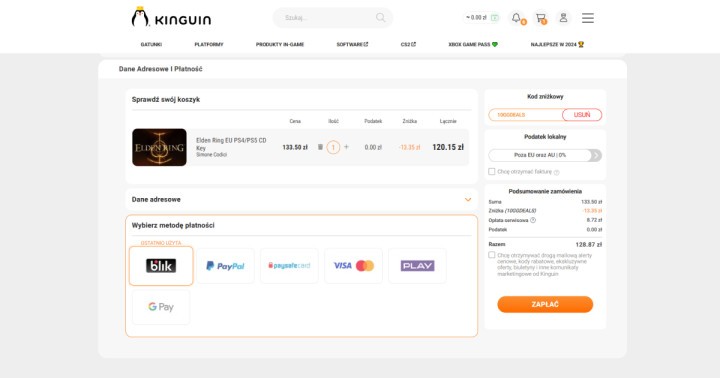
Task: Tick the invoice request checkbox
Action: (x=492, y=171)
